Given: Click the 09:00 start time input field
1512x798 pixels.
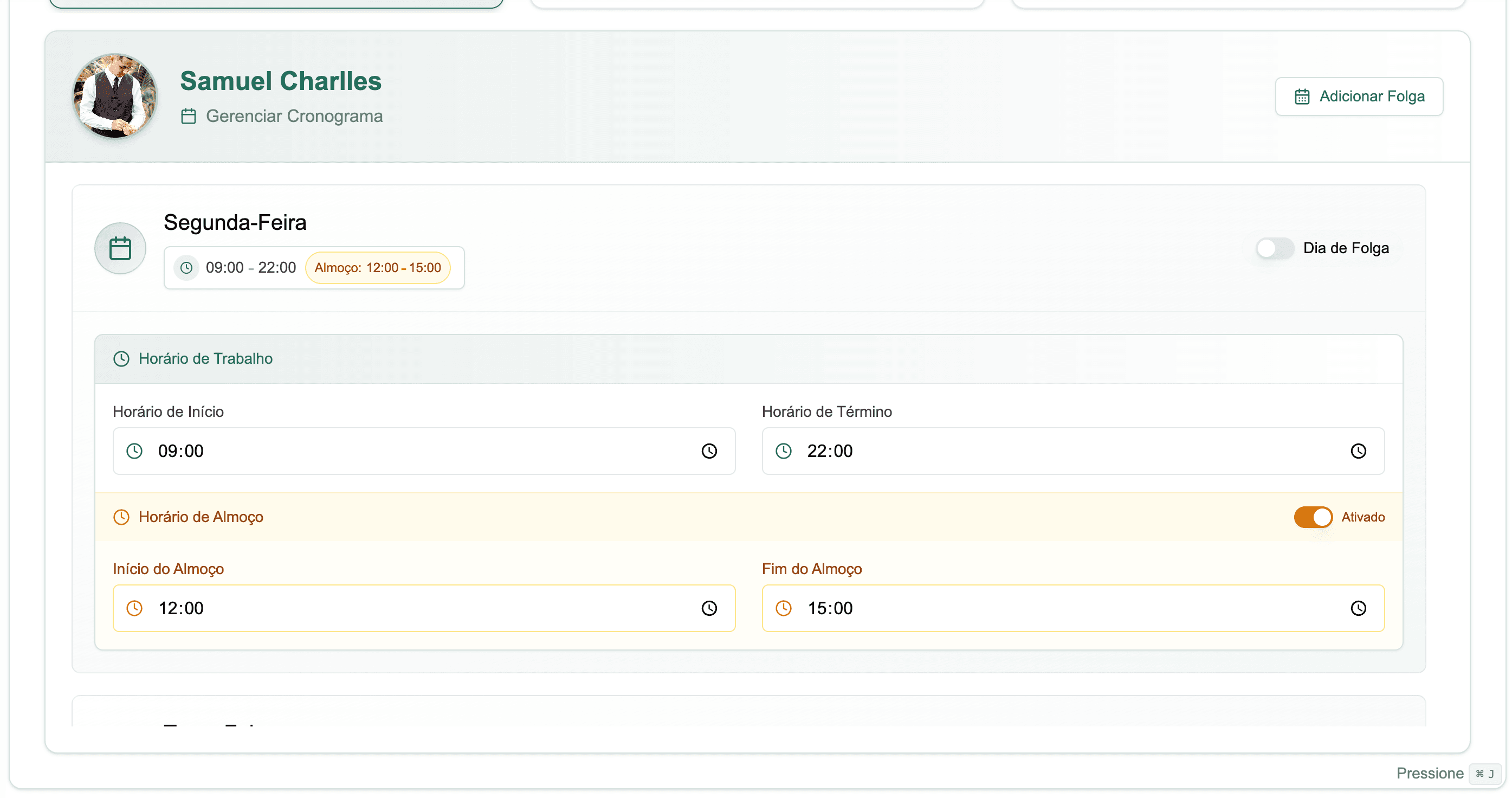Looking at the screenshot, I should click(x=411, y=451).
